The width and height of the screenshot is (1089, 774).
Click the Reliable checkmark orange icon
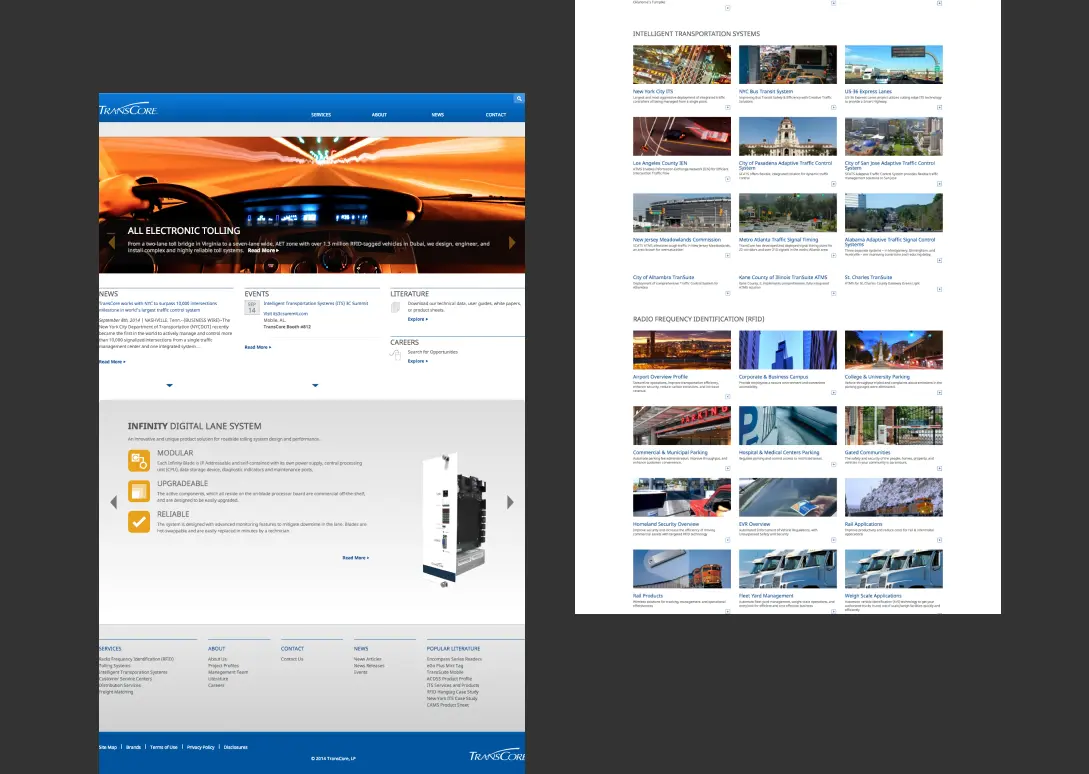(139, 522)
